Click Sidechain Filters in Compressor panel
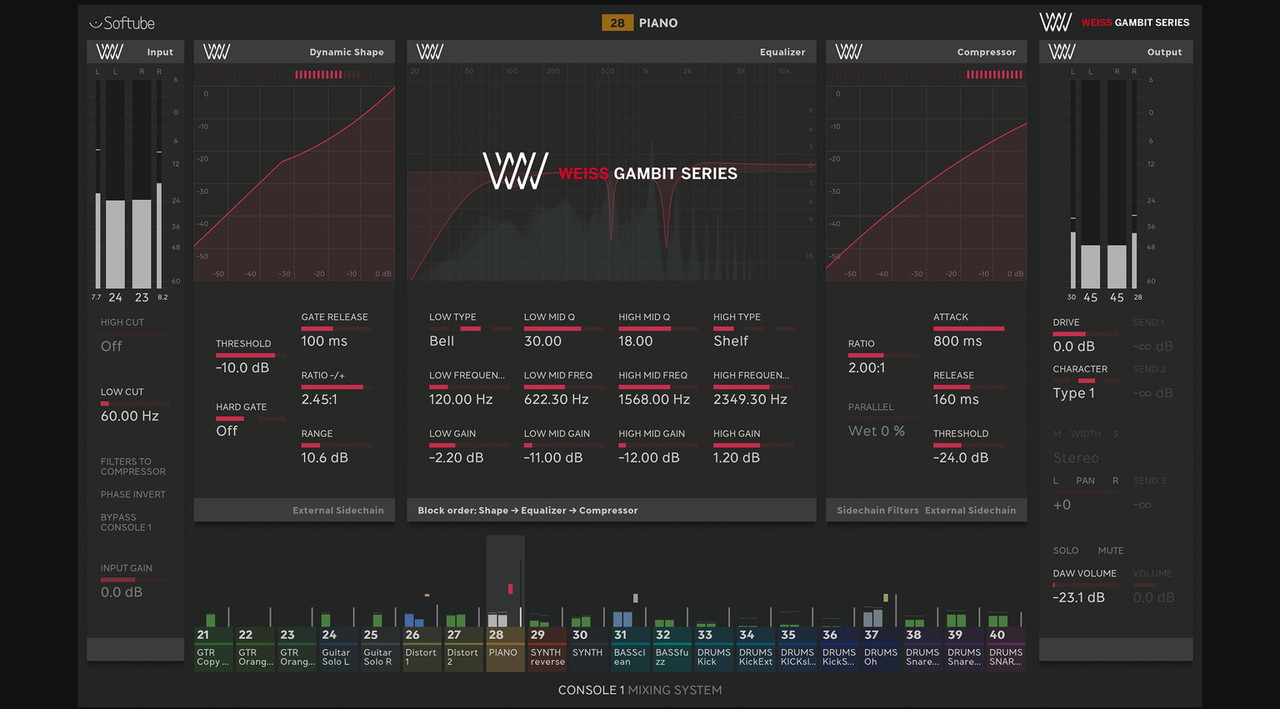The image size is (1280, 709). 877,510
